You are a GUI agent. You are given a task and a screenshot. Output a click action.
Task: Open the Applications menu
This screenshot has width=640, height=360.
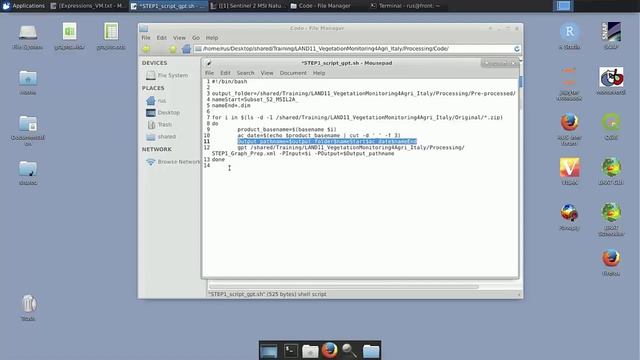click(x=23, y=6)
